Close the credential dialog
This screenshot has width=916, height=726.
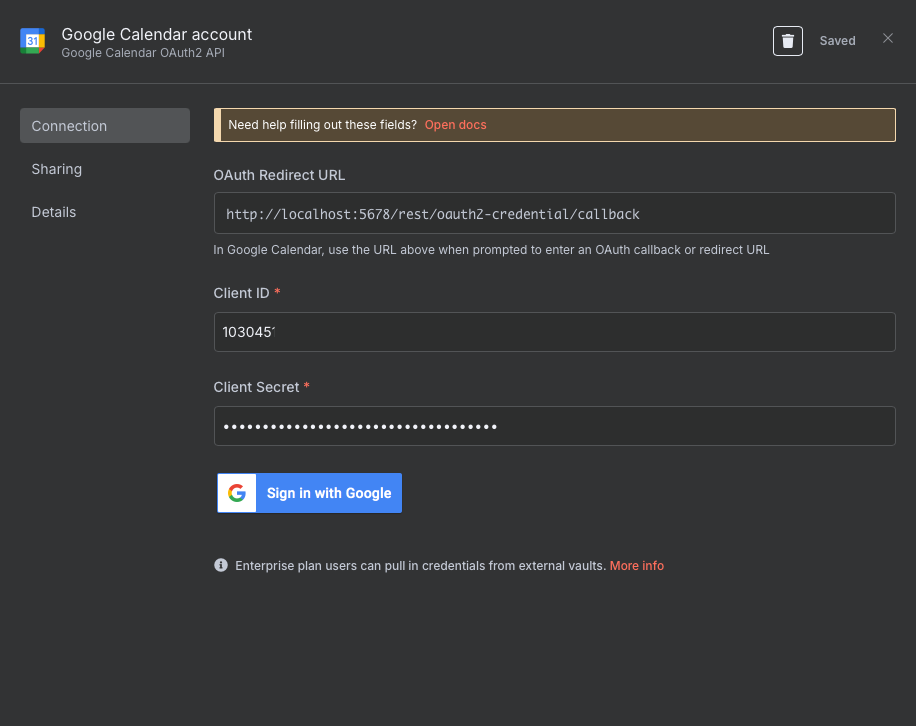tap(887, 39)
